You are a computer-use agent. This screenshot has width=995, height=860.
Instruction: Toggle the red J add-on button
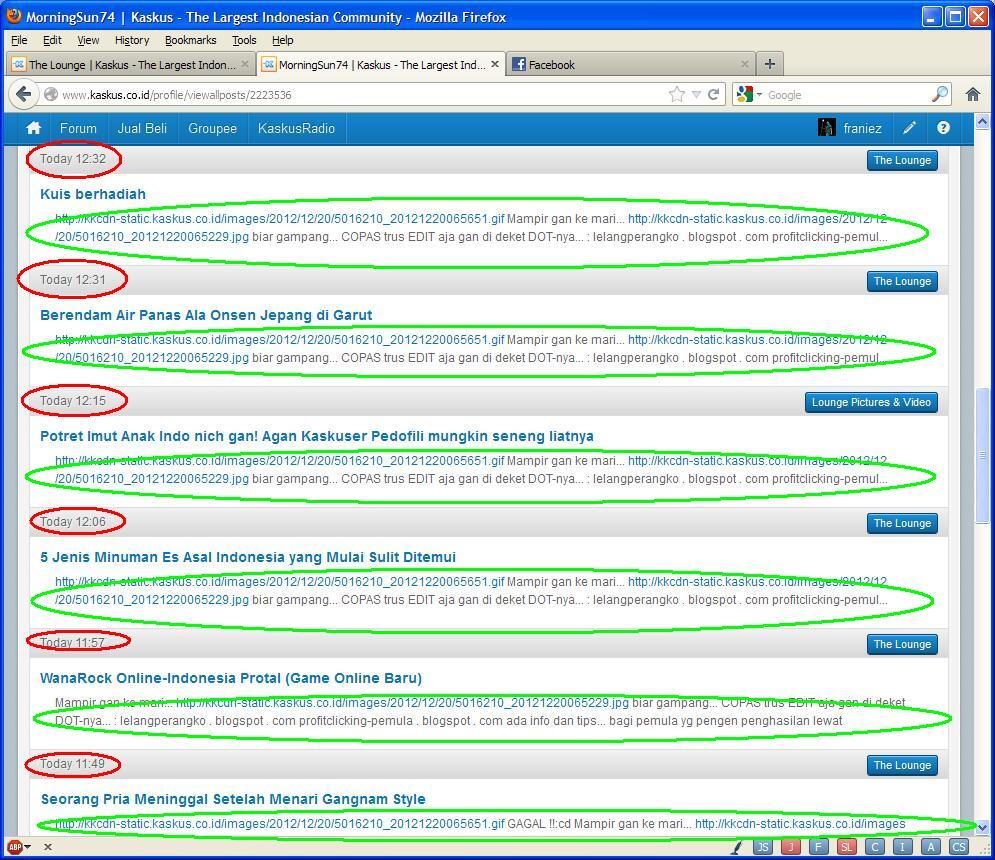point(791,847)
